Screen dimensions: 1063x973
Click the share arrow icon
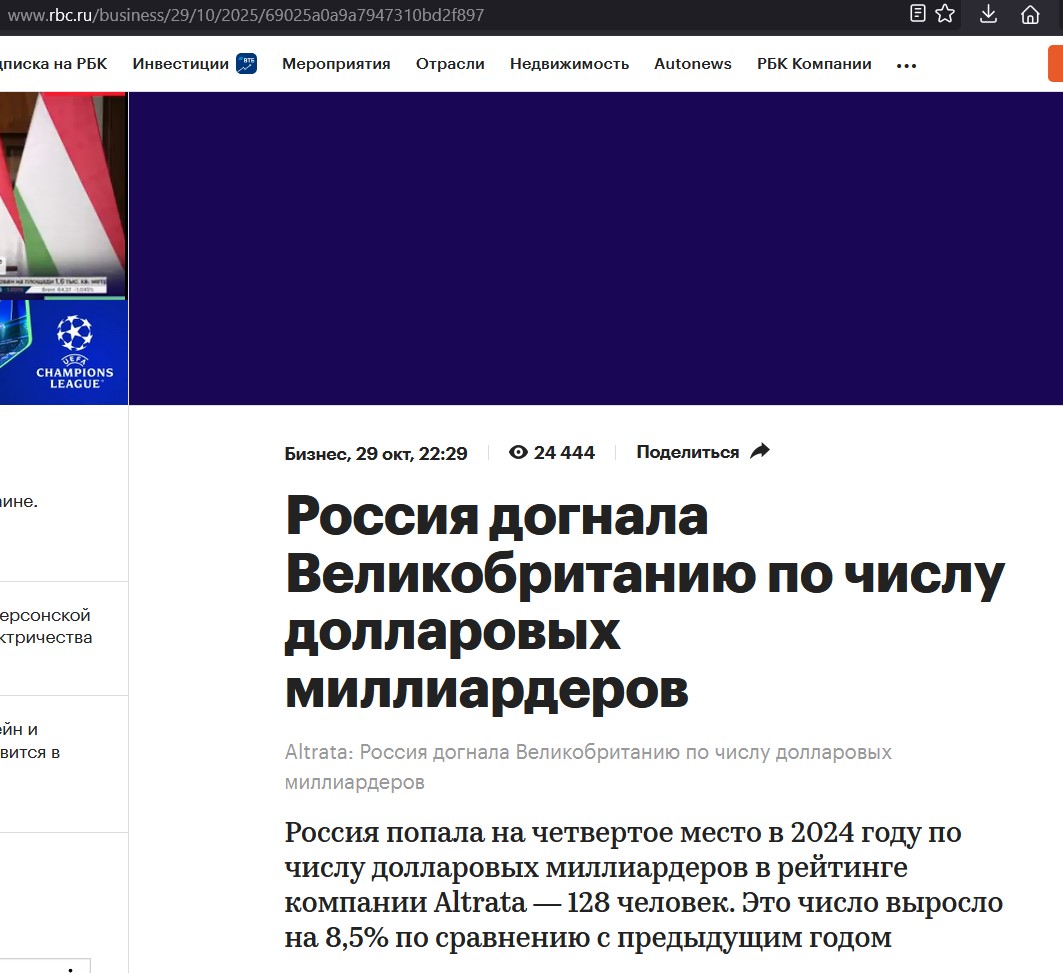coord(760,451)
